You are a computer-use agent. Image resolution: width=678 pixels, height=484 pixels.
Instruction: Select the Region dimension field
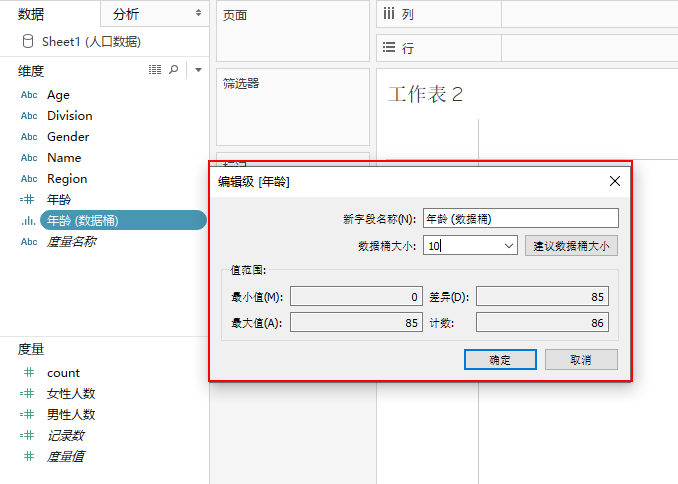[x=67, y=179]
